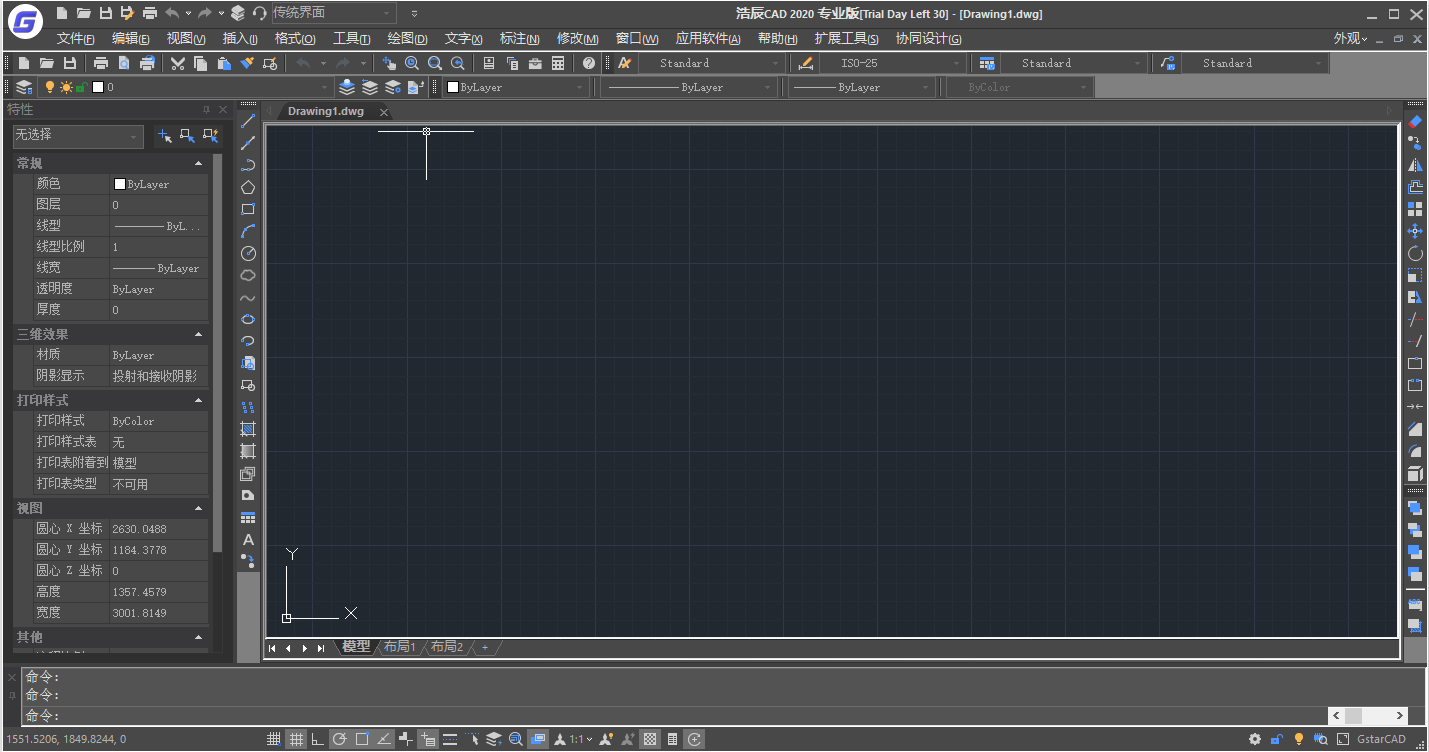Choose the multiline Text tool (A)
This screenshot has height=752, width=1429.
(x=248, y=539)
